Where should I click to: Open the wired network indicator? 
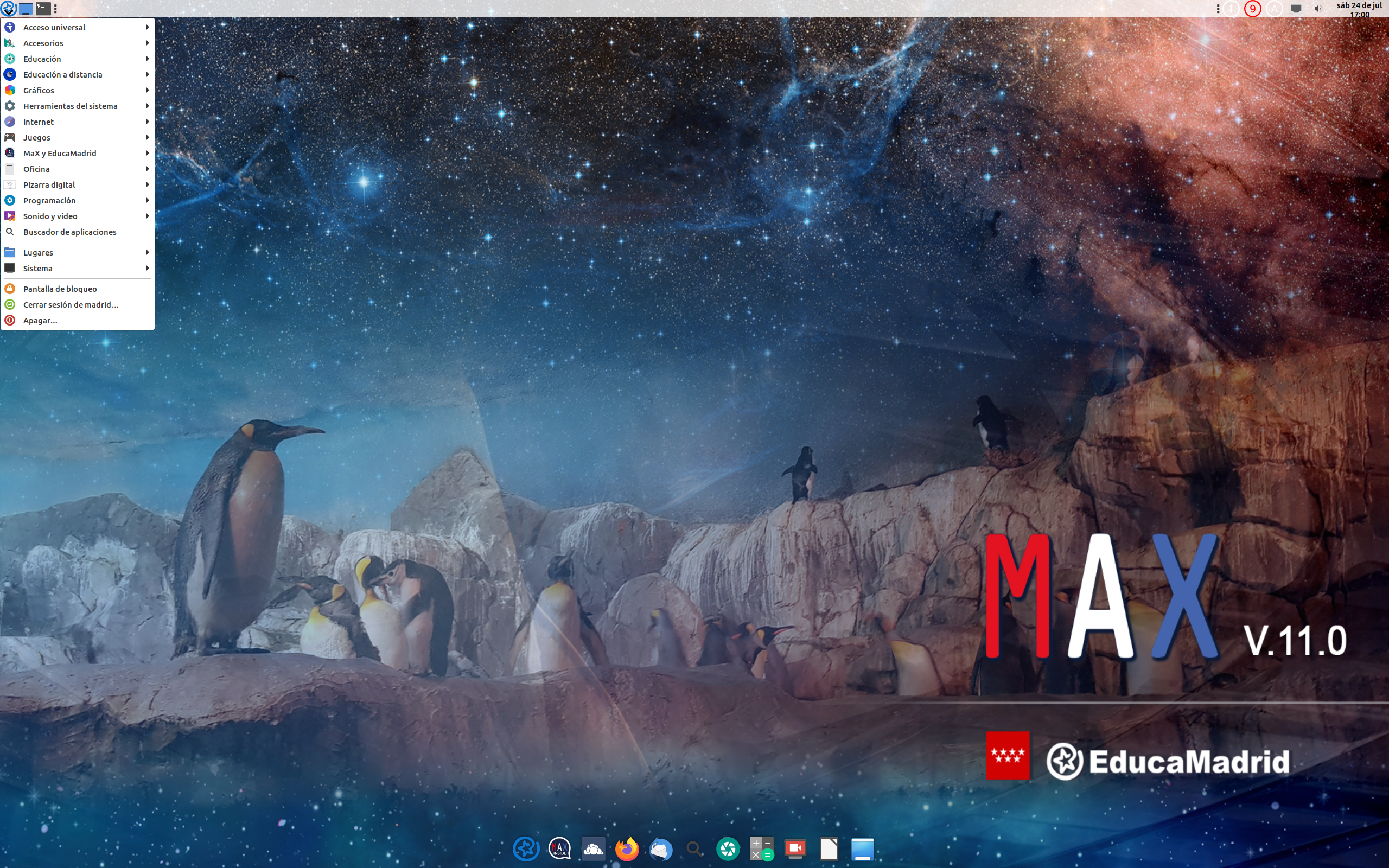coord(1296,9)
